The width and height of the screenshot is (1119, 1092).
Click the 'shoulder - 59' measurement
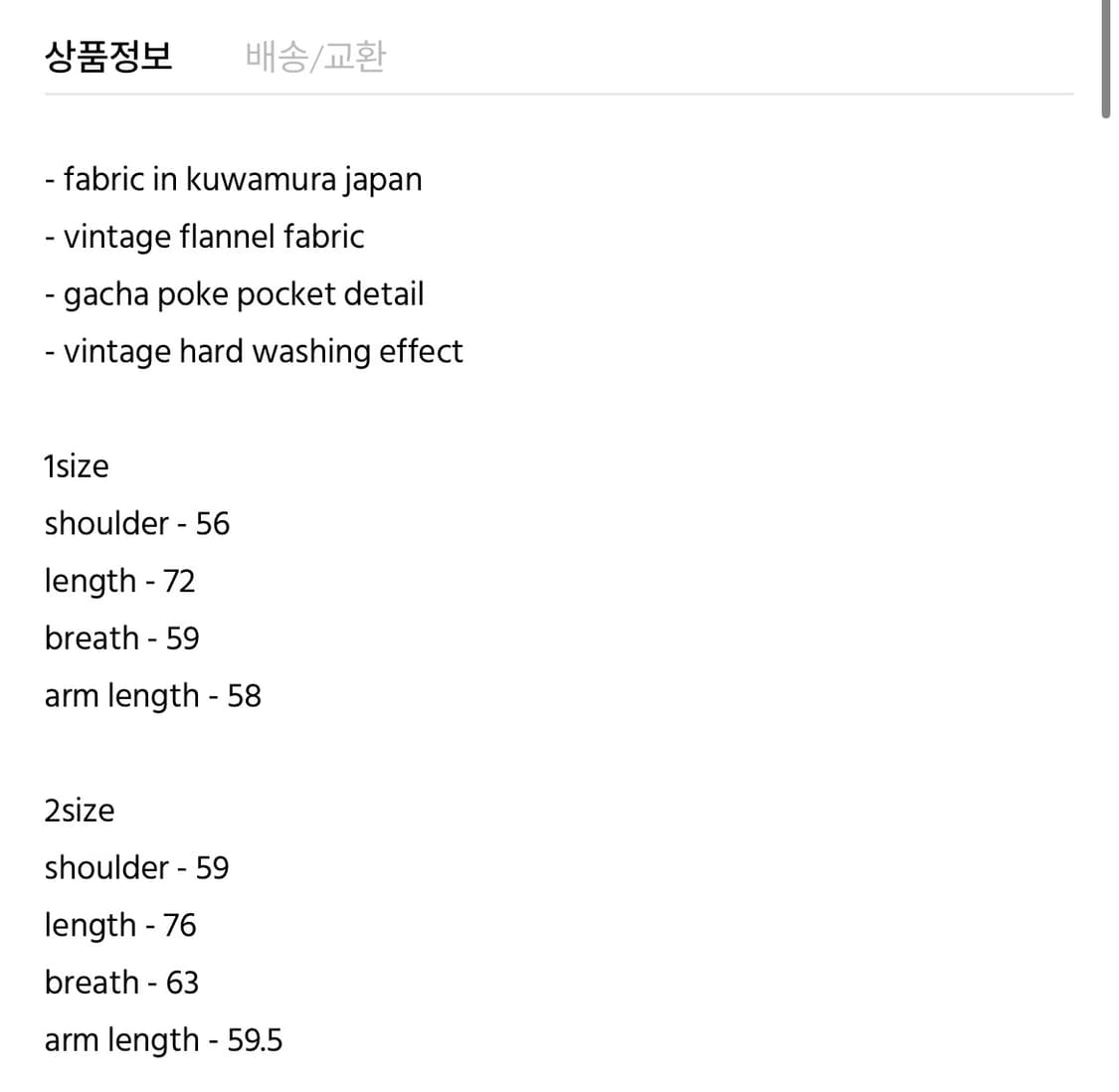[137, 867]
